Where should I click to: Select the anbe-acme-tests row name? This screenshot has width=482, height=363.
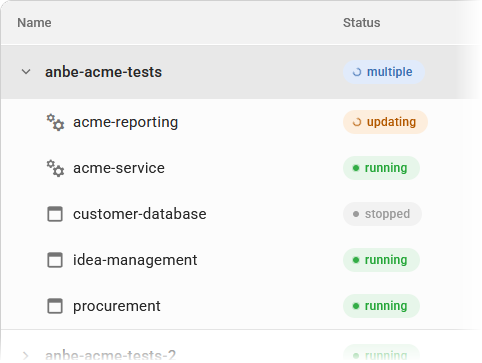pos(103,72)
